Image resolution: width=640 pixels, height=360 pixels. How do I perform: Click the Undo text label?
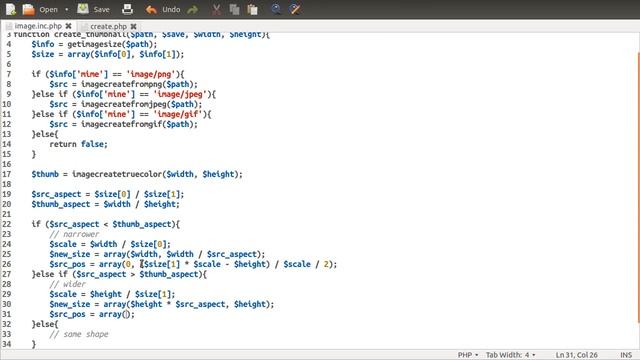point(171,9)
